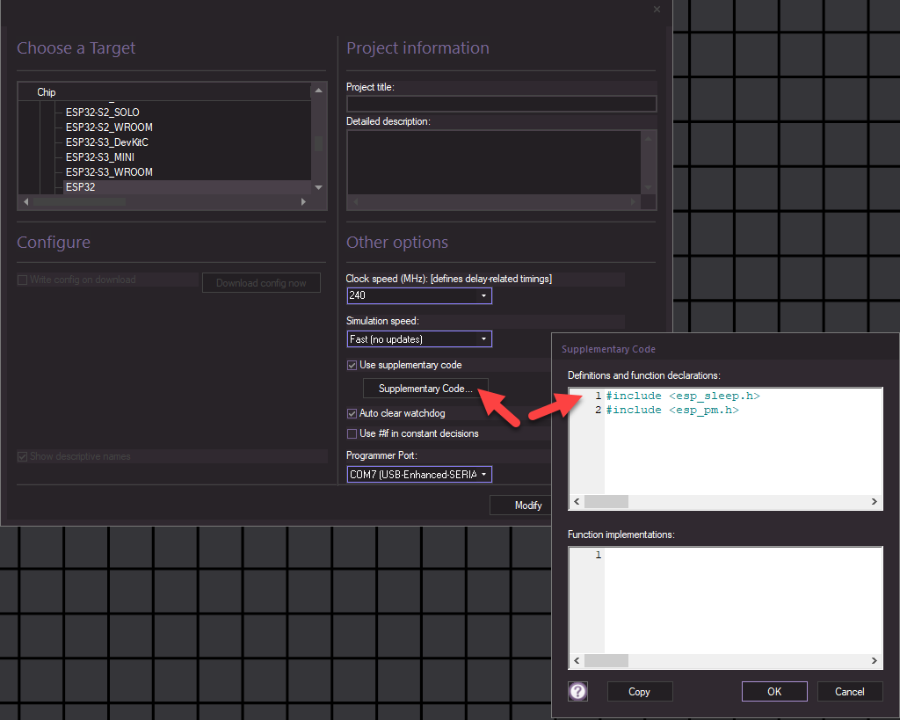This screenshot has width=900, height=720.
Task: Click horizontal scrollbar thumb in definitions box
Action: (606, 501)
